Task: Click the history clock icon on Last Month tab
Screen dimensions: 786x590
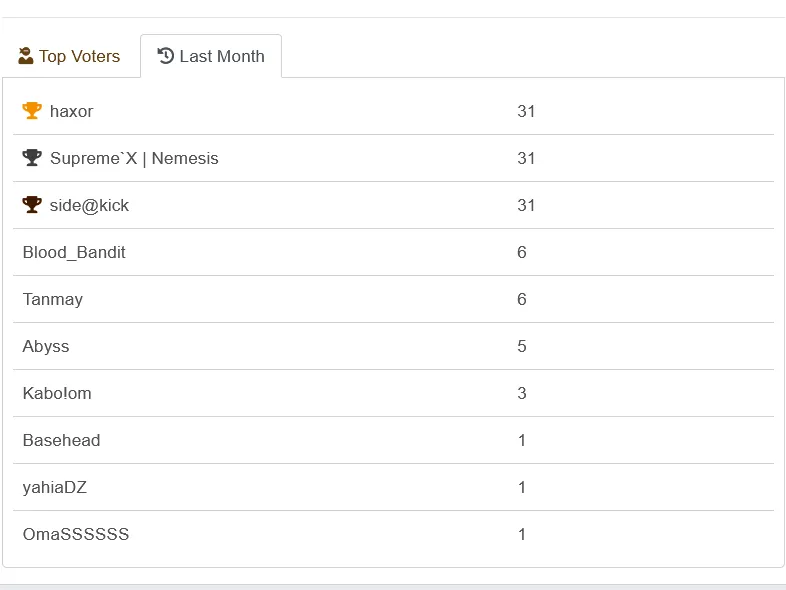Action: click(165, 56)
